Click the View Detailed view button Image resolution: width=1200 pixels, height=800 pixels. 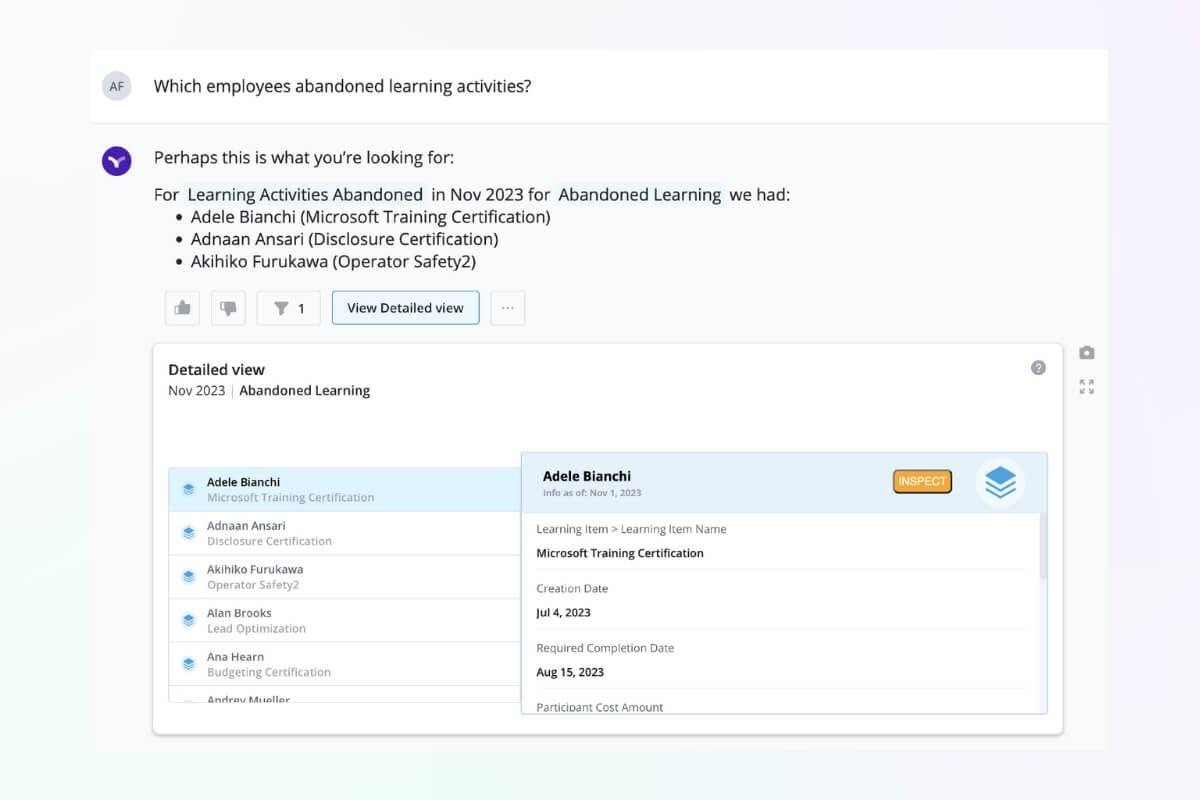point(405,308)
